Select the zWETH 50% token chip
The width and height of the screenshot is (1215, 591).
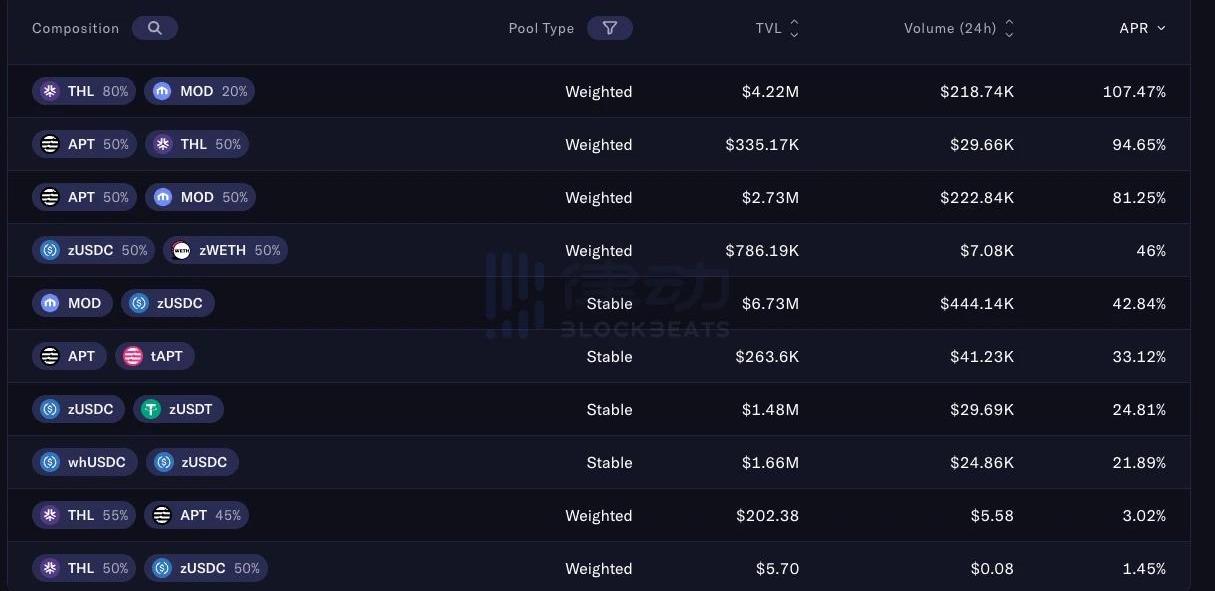pos(225,250)
